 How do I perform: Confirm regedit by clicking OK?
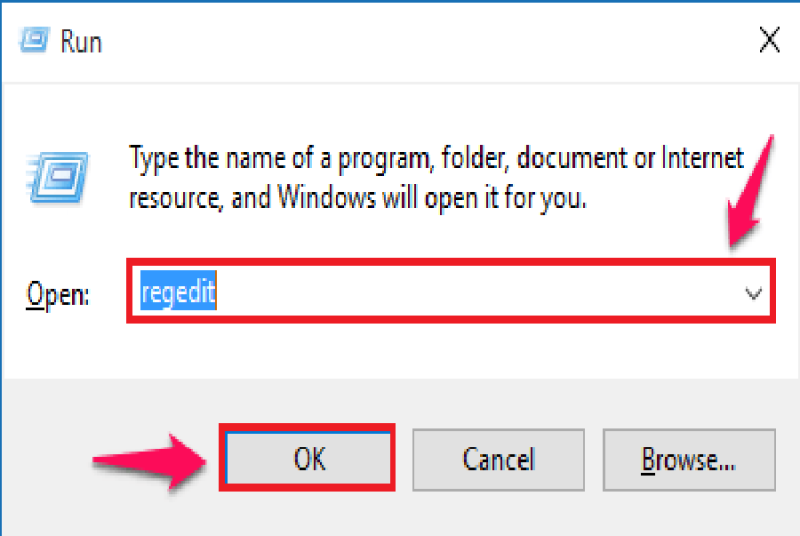(x=308, y=458)
